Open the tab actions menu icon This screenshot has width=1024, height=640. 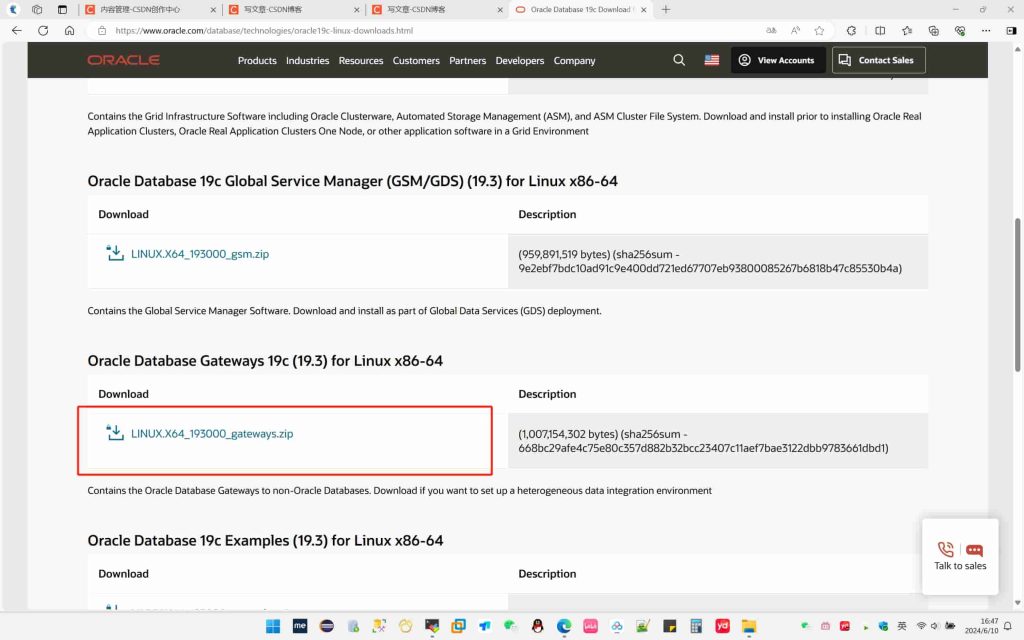62,10
